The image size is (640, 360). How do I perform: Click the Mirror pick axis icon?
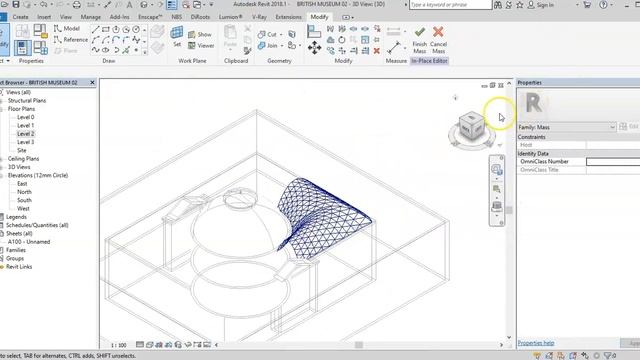tap(331, 29)
